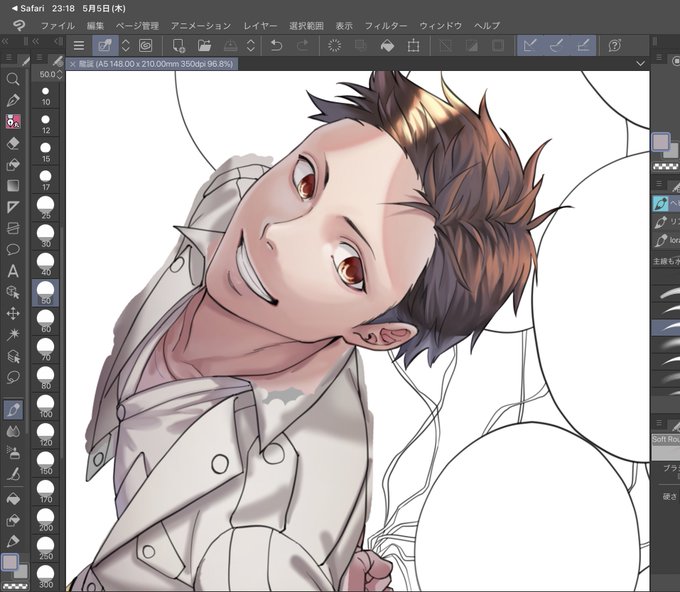
Task: Adjust brush size 50.0 stepper
Action: click(x=59, y=75)
